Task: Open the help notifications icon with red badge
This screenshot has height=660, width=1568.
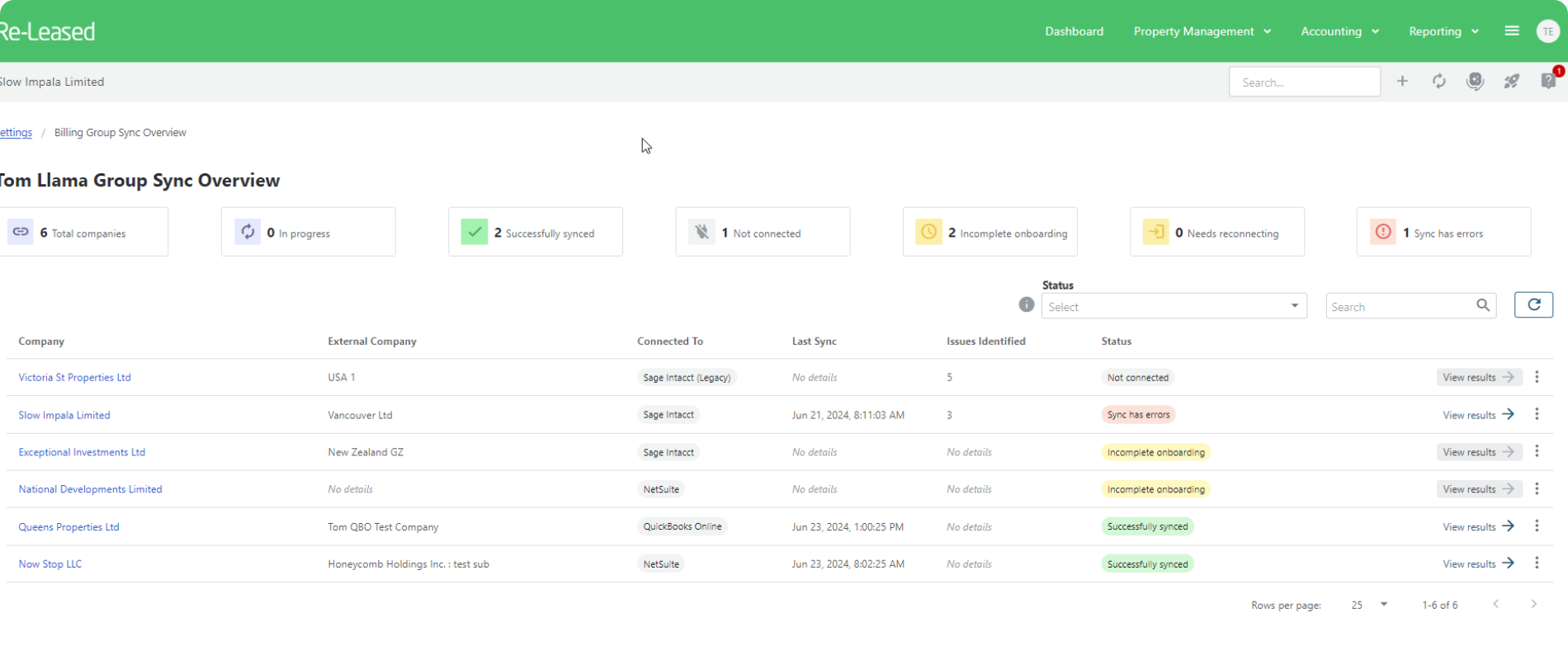Action: point(1548,81)
